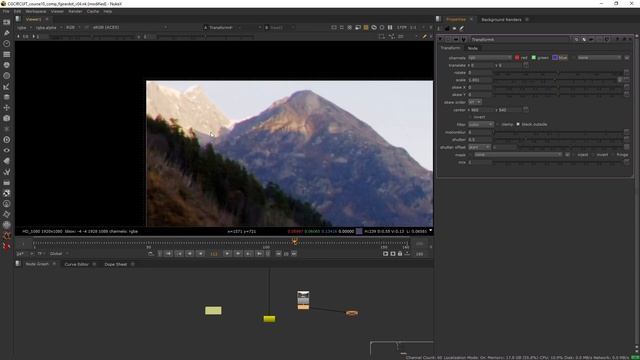The height and width of the screenshot is (360, 640).
Task: Open the mask channel dropdown
Action: (x=518, y=155)
